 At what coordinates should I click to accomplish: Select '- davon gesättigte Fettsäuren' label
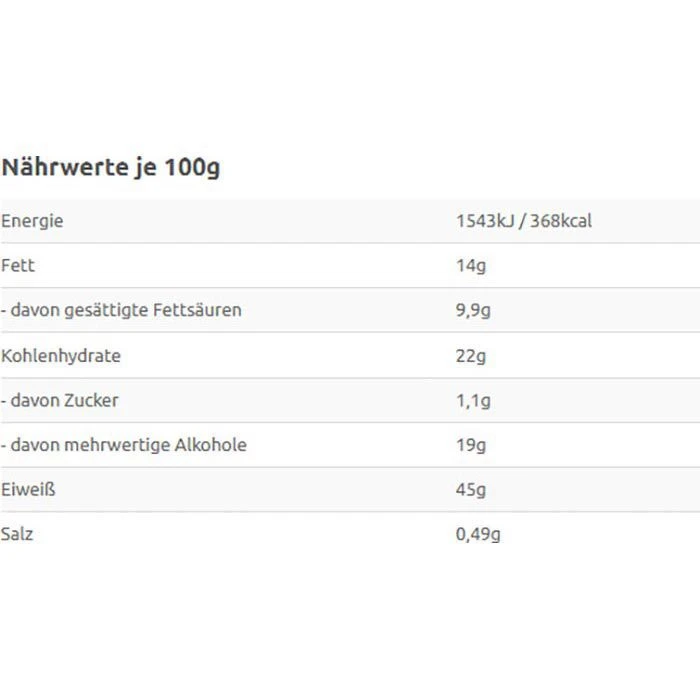[x=121, y=310]
